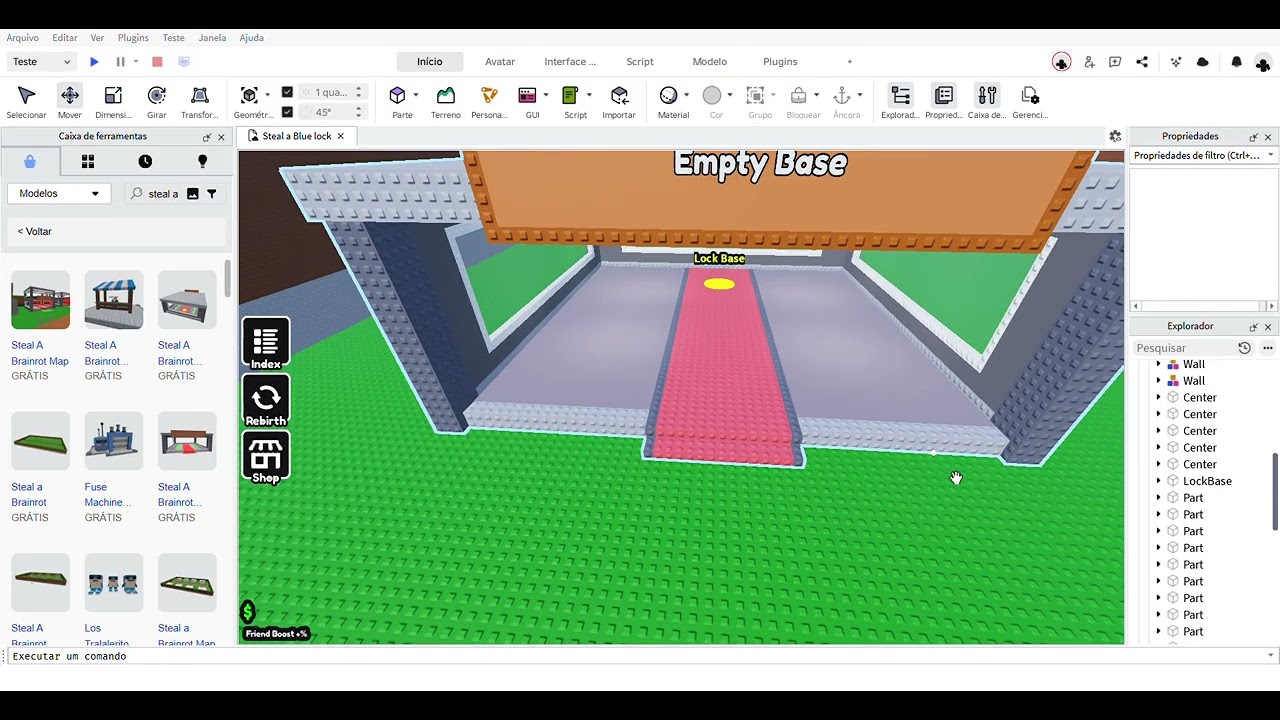Toggle the rotation snap checkbox beside 45°
1280x720 pixels.
pyautogui.click(x=288, y=112)
